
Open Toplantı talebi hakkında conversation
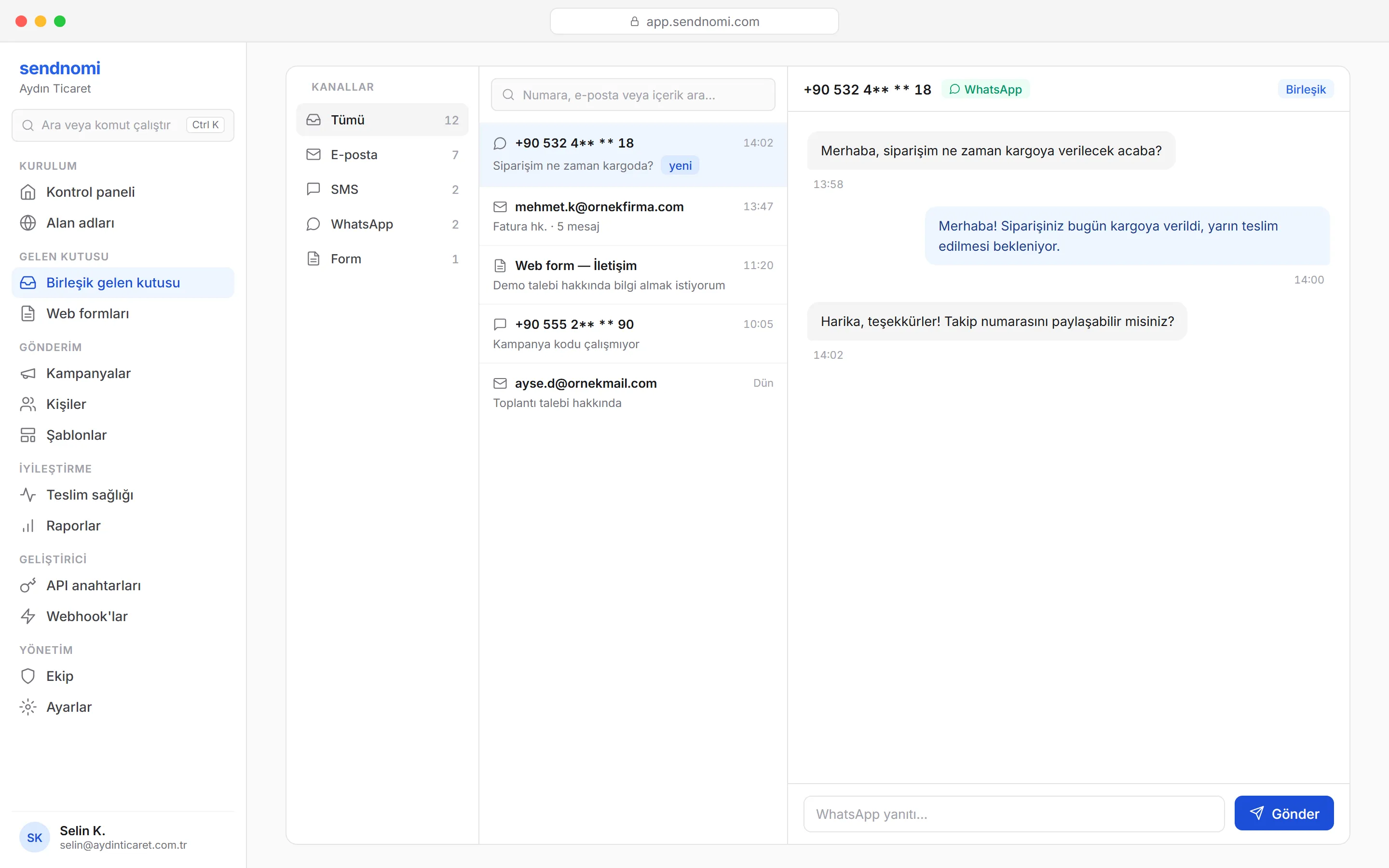[x=633, y=393]
